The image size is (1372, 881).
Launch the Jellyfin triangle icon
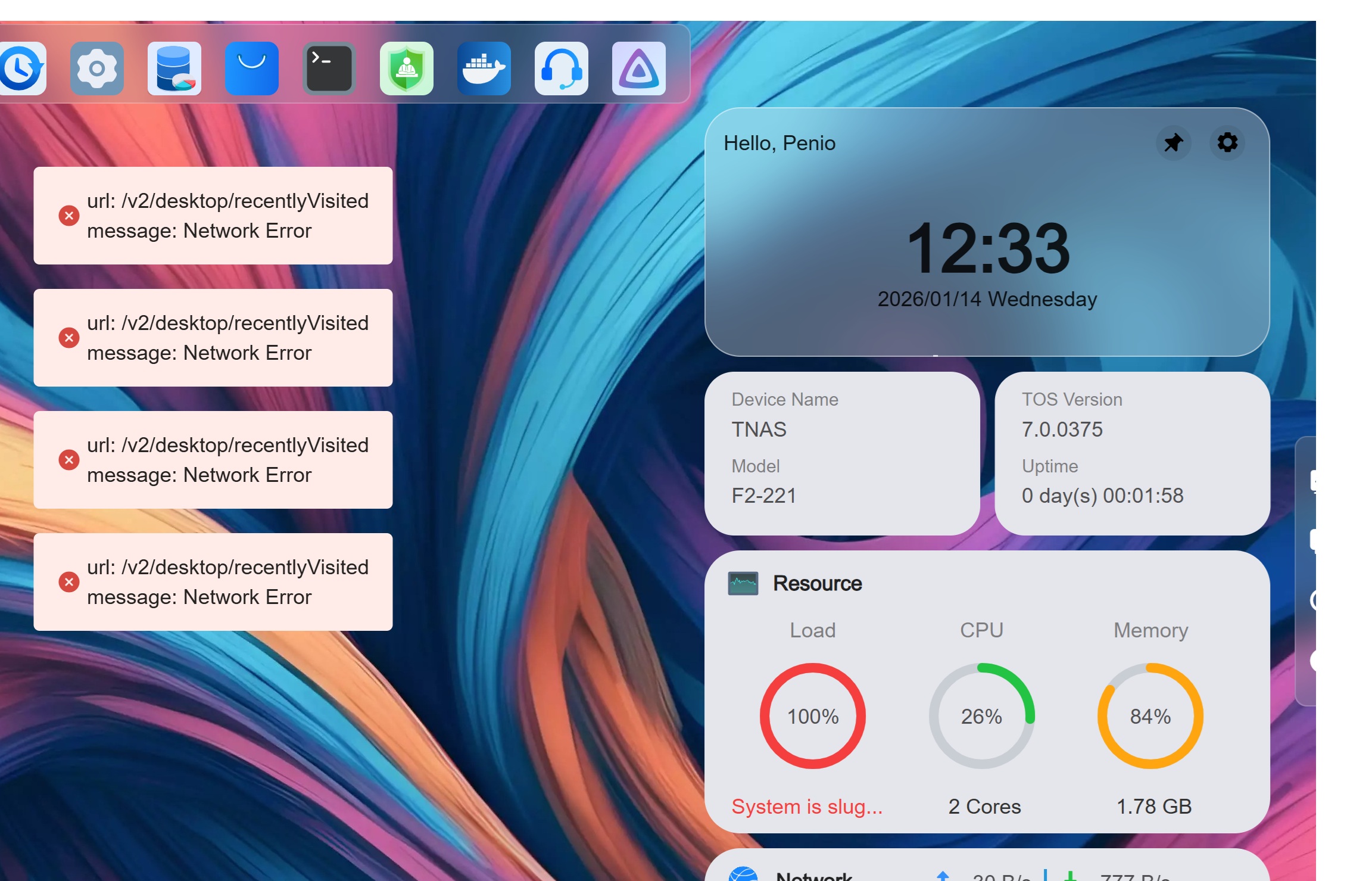point(639,69)
